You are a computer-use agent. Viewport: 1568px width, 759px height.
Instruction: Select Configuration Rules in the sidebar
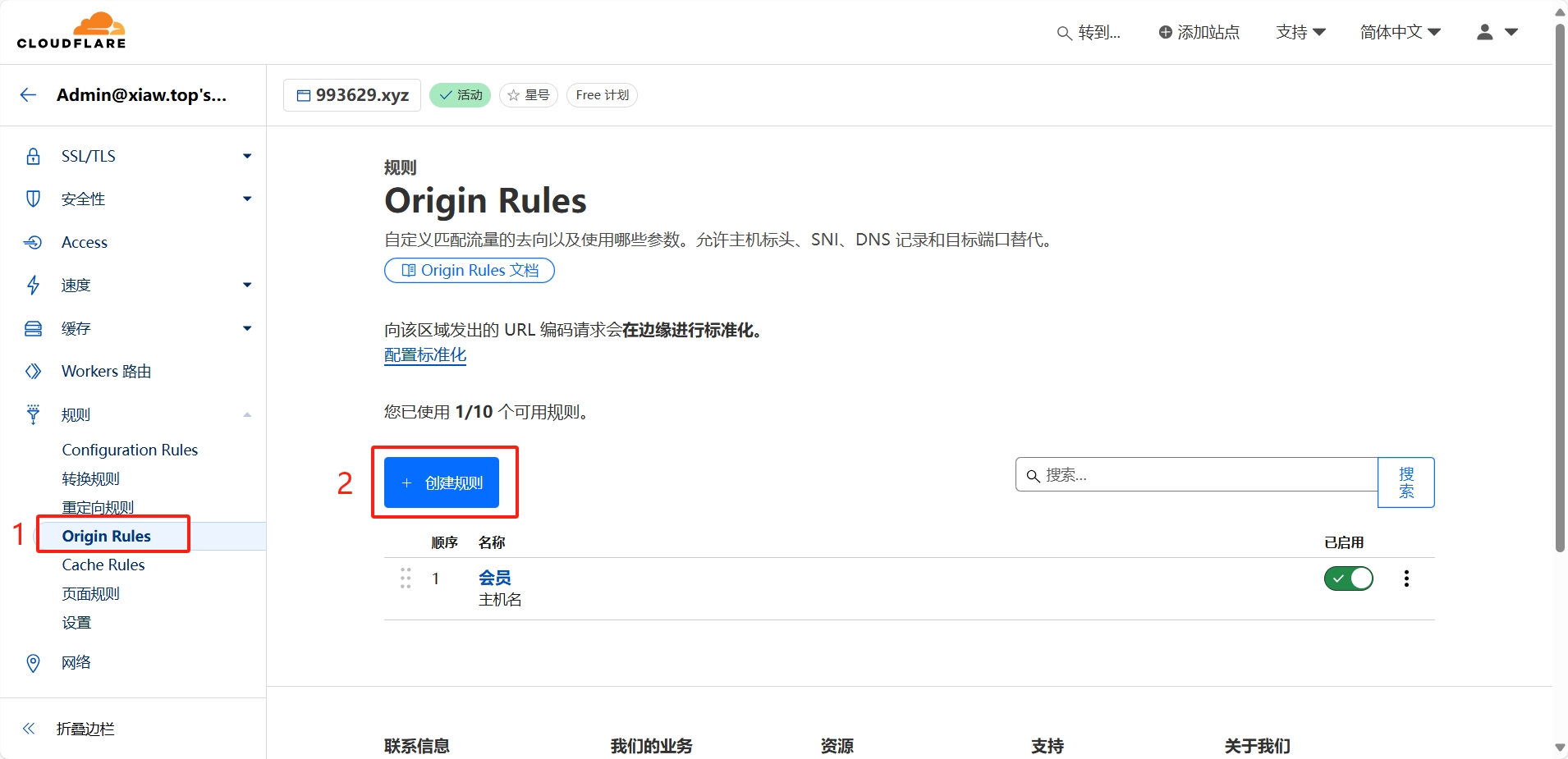pyautogui.click(x=129, y=450)
